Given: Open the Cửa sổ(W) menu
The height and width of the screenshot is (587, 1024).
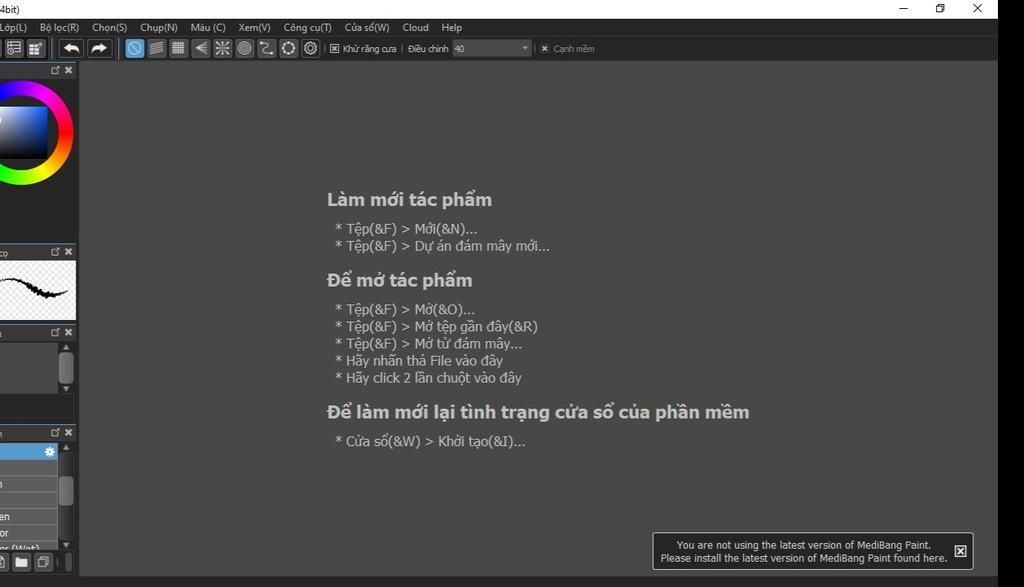Looking at the screenshot, I should point(367,27).
